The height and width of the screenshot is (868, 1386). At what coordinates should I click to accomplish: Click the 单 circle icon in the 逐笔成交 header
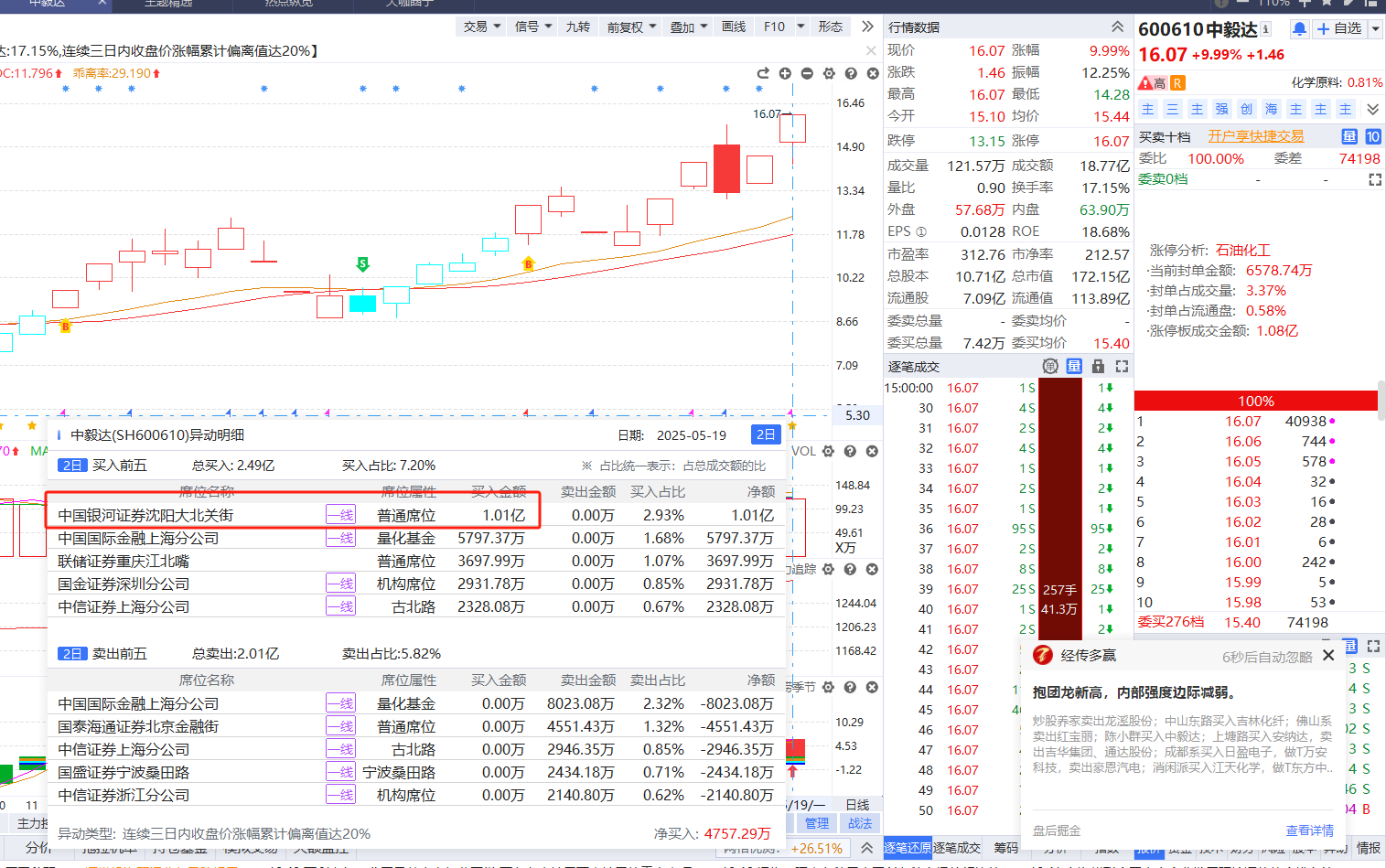pyautogui.click(x=1050, y=366)
